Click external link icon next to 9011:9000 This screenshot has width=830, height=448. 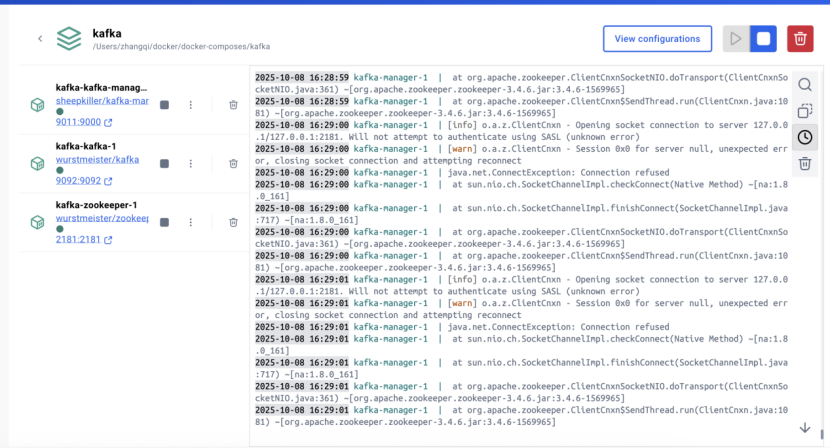[108, 122]
